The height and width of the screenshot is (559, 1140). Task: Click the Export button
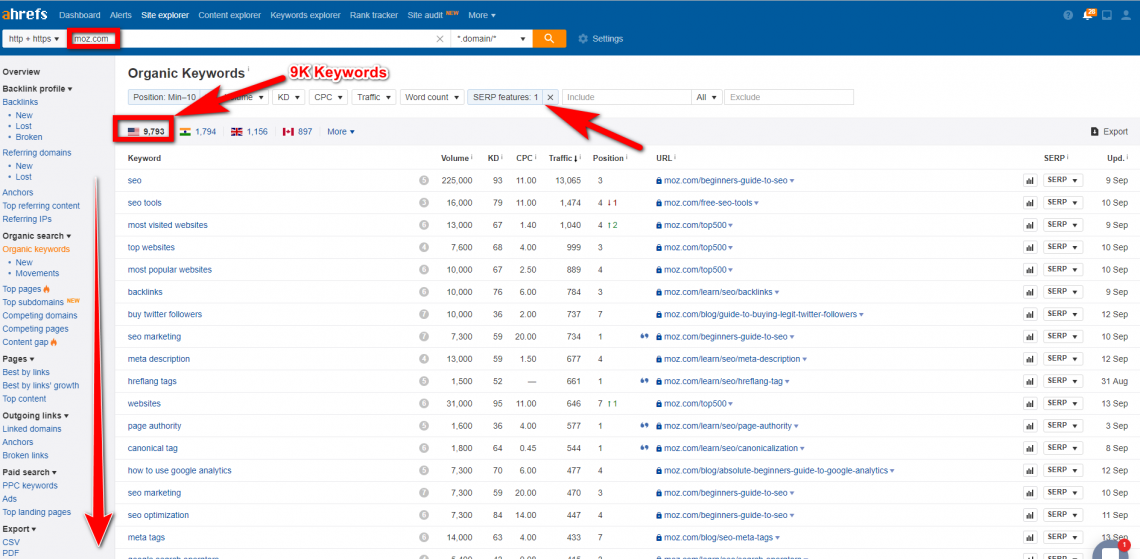point(1109,132)
